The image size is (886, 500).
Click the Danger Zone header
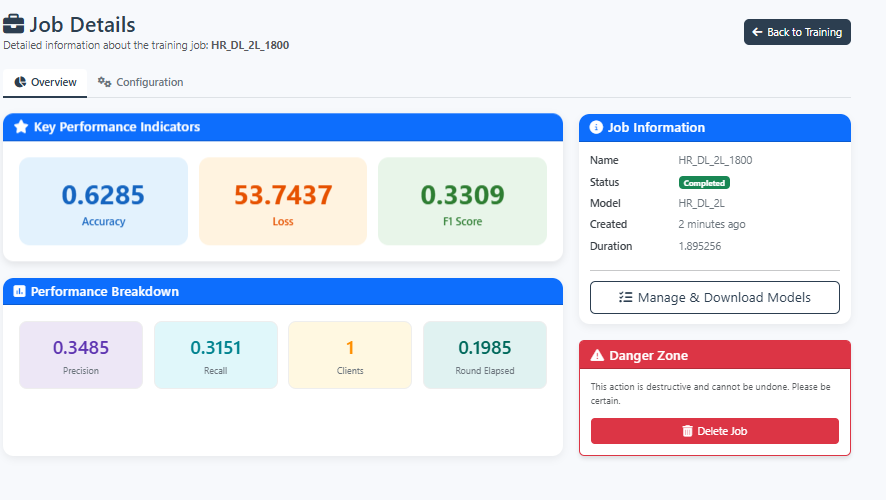click(x=715, y=355)
